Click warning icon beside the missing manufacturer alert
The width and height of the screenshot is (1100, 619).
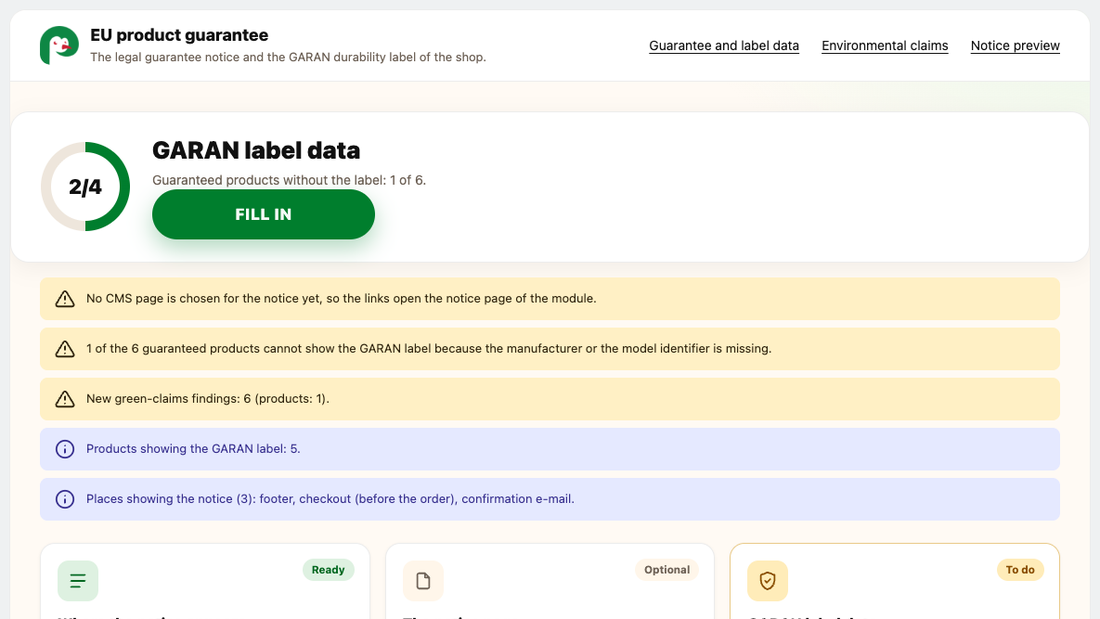pyautogui.click(x=65, y=349)
